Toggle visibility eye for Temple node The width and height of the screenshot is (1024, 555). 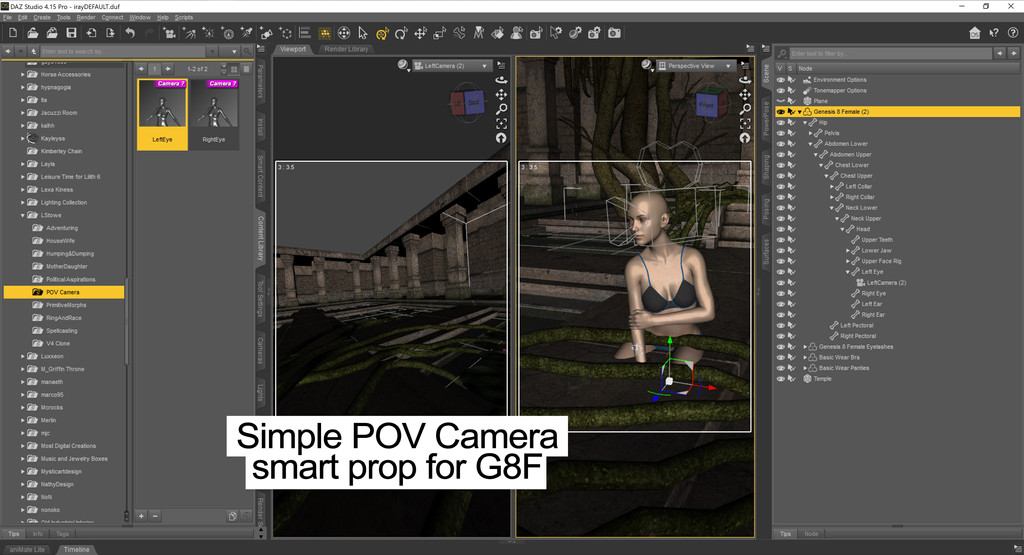[780, 379]
